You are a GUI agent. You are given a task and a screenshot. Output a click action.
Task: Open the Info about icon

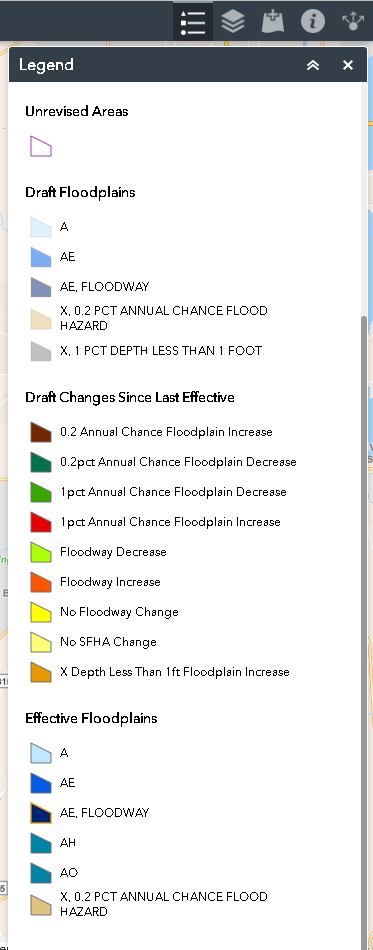313,21
